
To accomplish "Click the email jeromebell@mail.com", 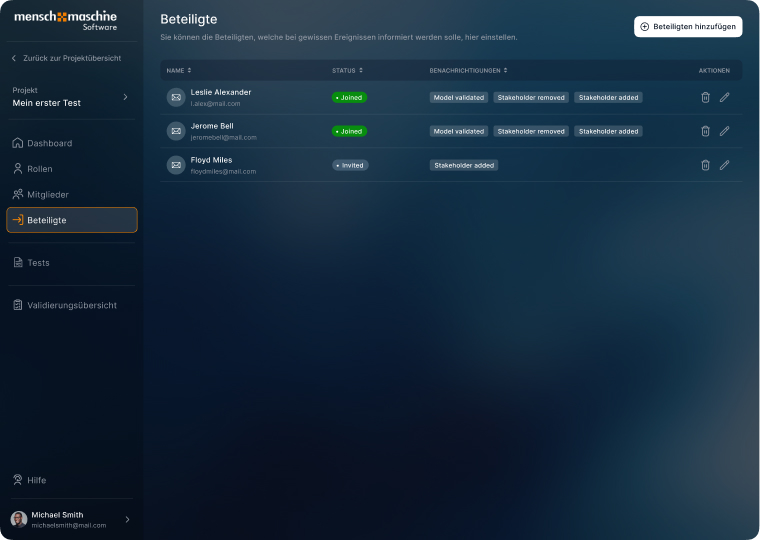I will pyautogui.click(x=223, y=138).
